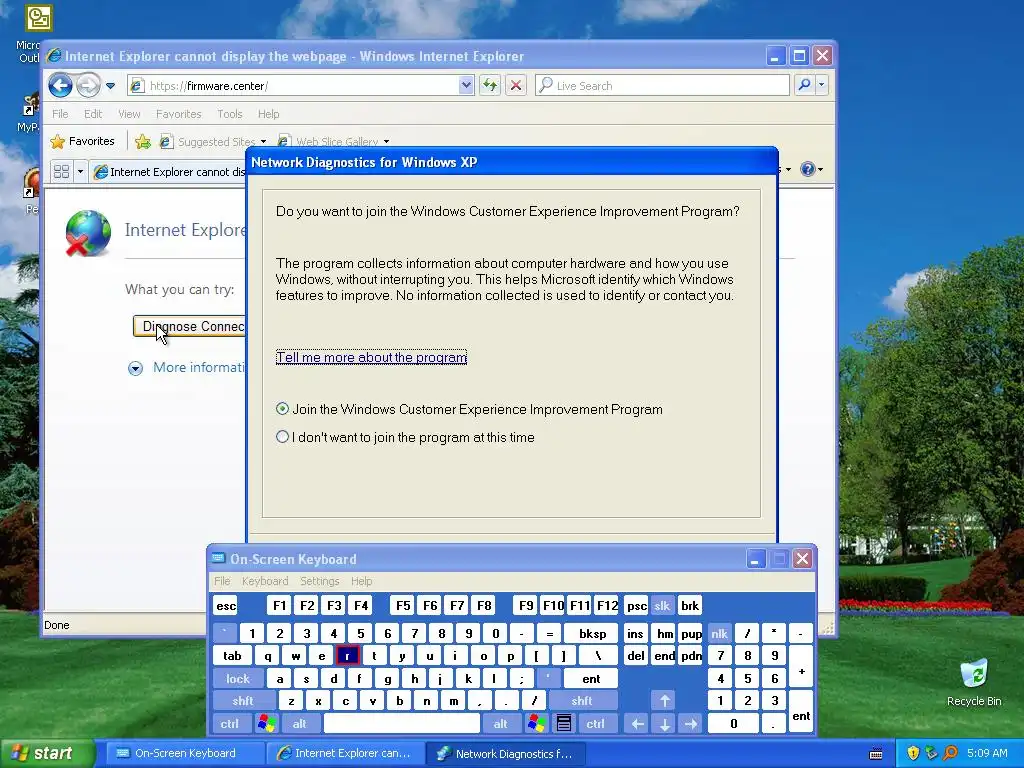Click the Diagnose Connection Problems button
Image resolution: width=1024 pixels, height=768 pixels.
pos(189,327)
